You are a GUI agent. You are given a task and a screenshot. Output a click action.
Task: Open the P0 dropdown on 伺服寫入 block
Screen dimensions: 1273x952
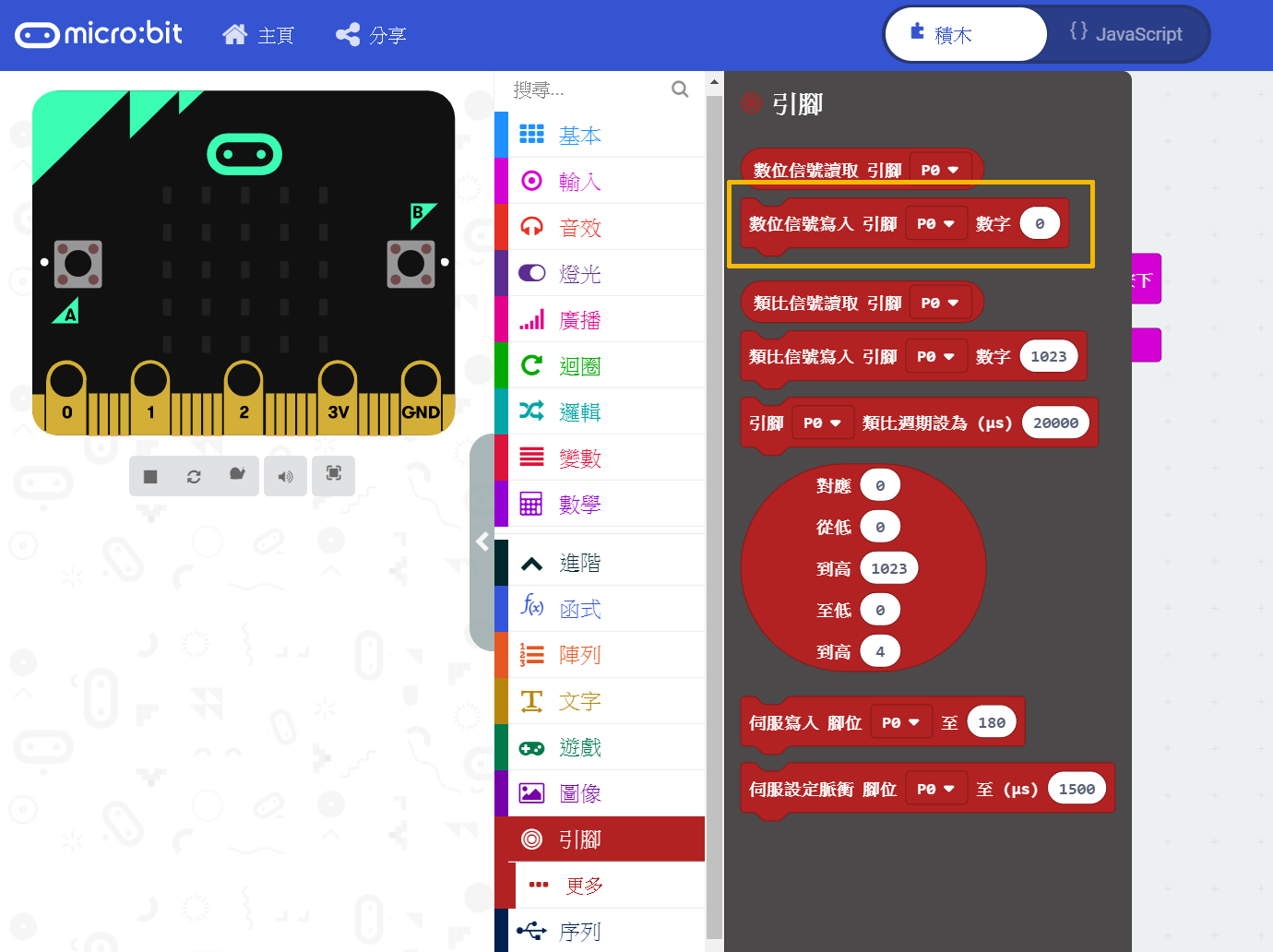click(901, 721)
